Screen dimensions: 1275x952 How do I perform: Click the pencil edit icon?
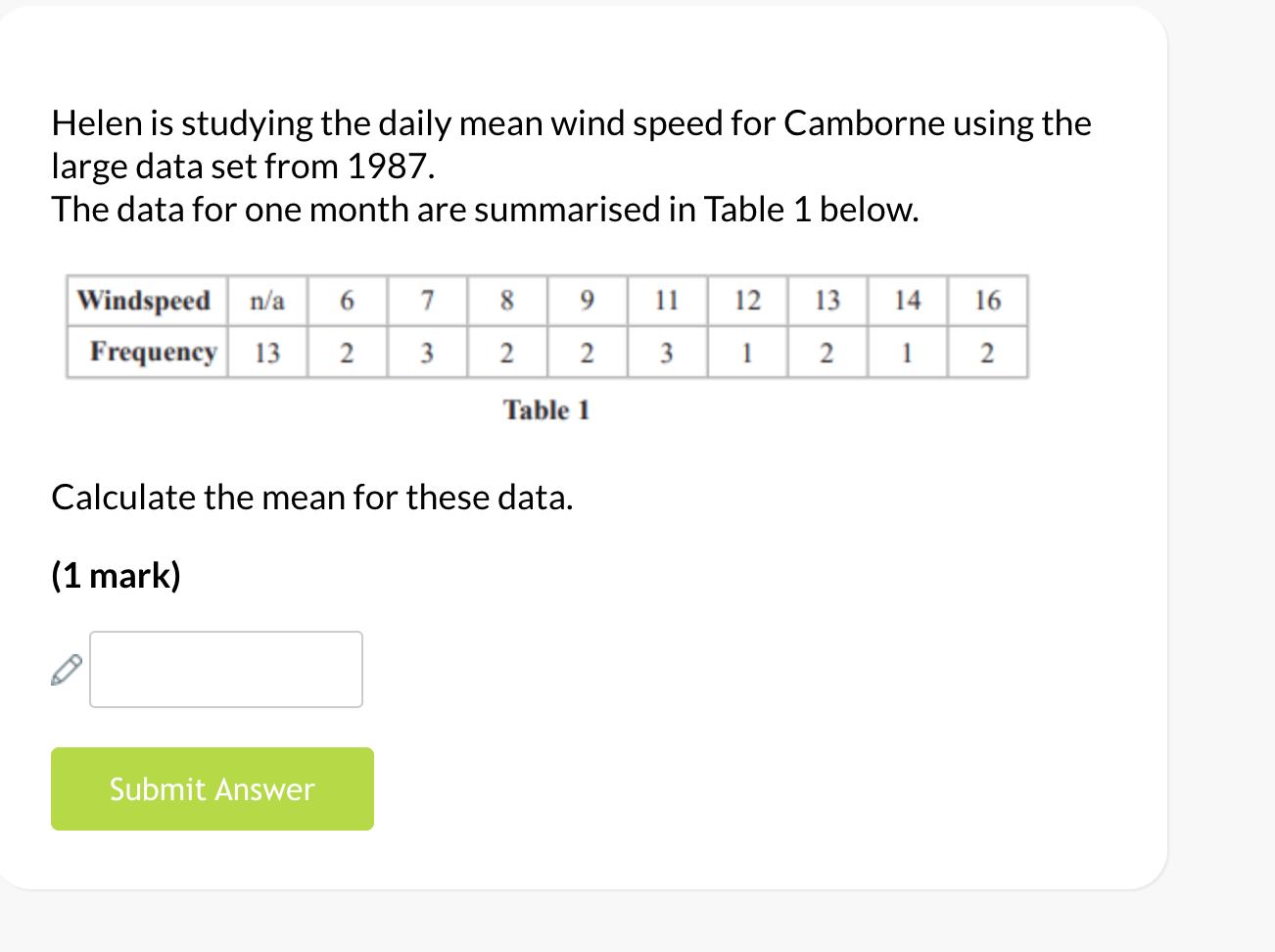tap(64, 669)
